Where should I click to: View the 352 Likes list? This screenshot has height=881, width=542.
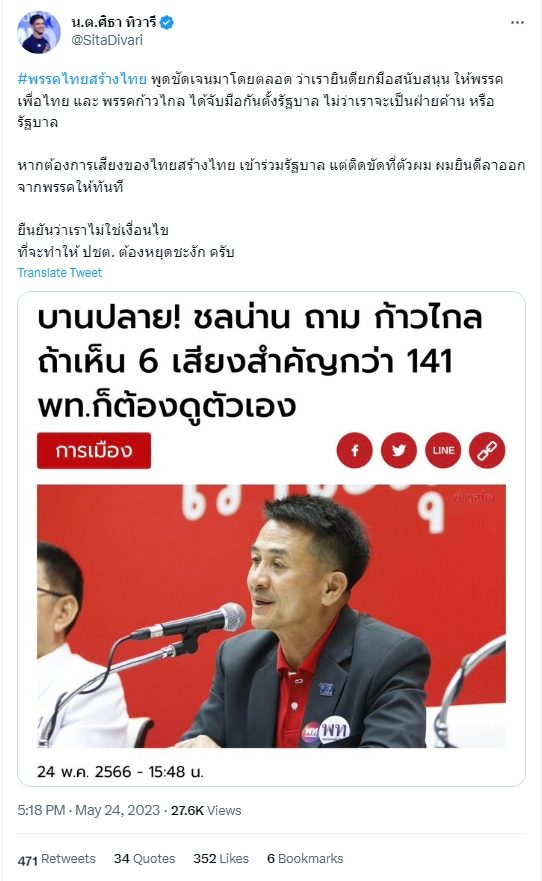click(221, 859)
